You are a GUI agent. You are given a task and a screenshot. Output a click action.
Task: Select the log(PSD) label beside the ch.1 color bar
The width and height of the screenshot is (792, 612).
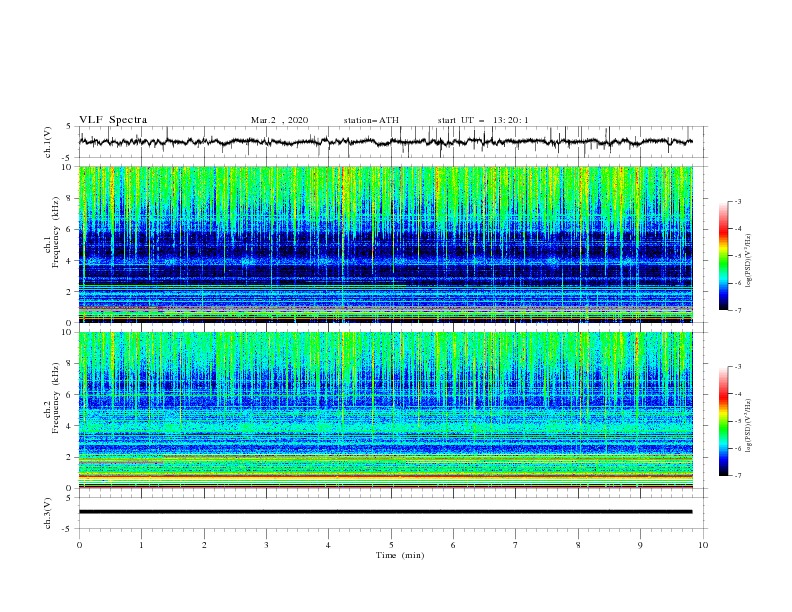750,261
